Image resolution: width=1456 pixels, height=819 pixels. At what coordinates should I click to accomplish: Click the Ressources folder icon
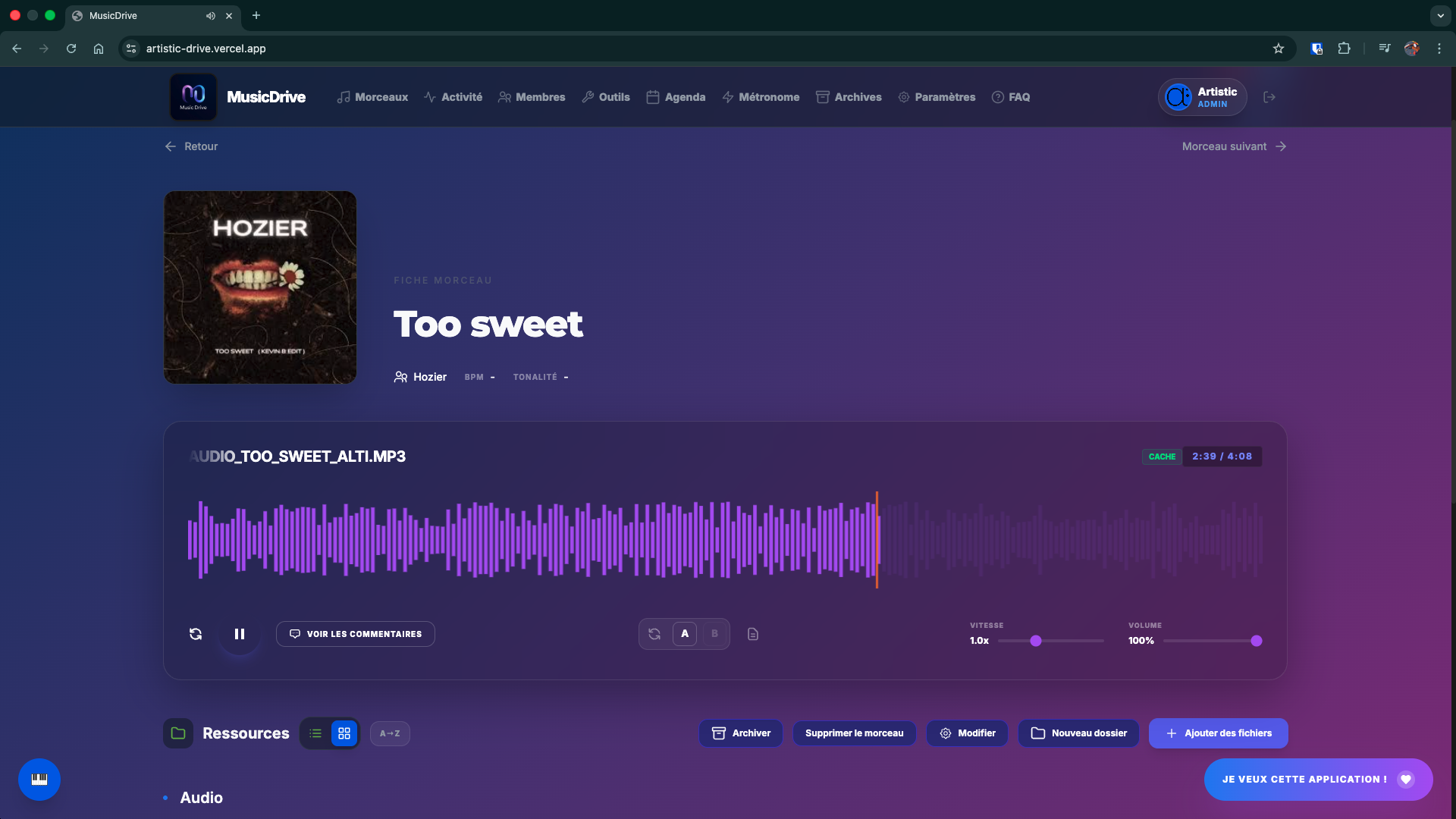(178, 733)
